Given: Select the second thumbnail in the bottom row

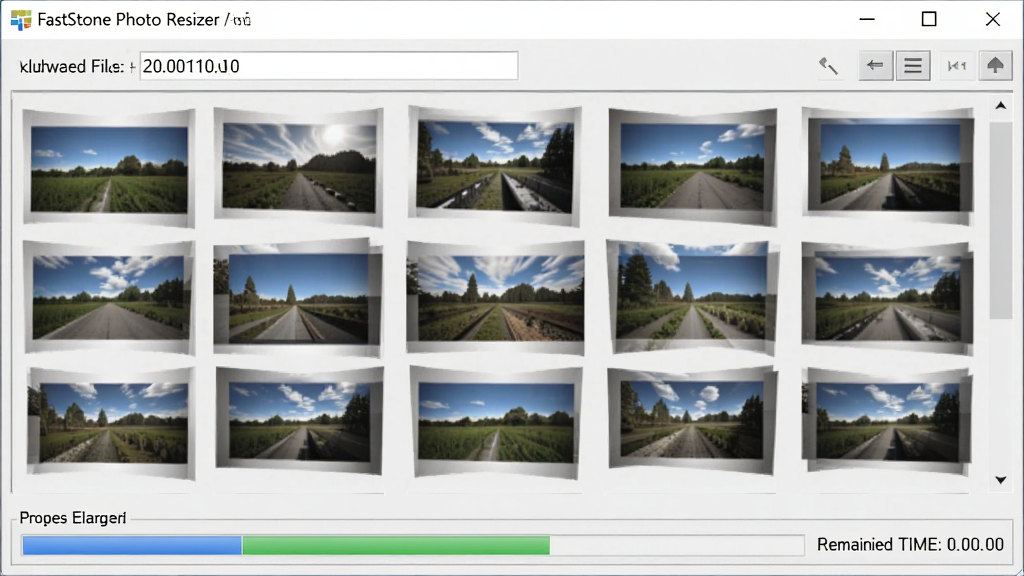Looking at the screenshot, I should pos(299,421).
